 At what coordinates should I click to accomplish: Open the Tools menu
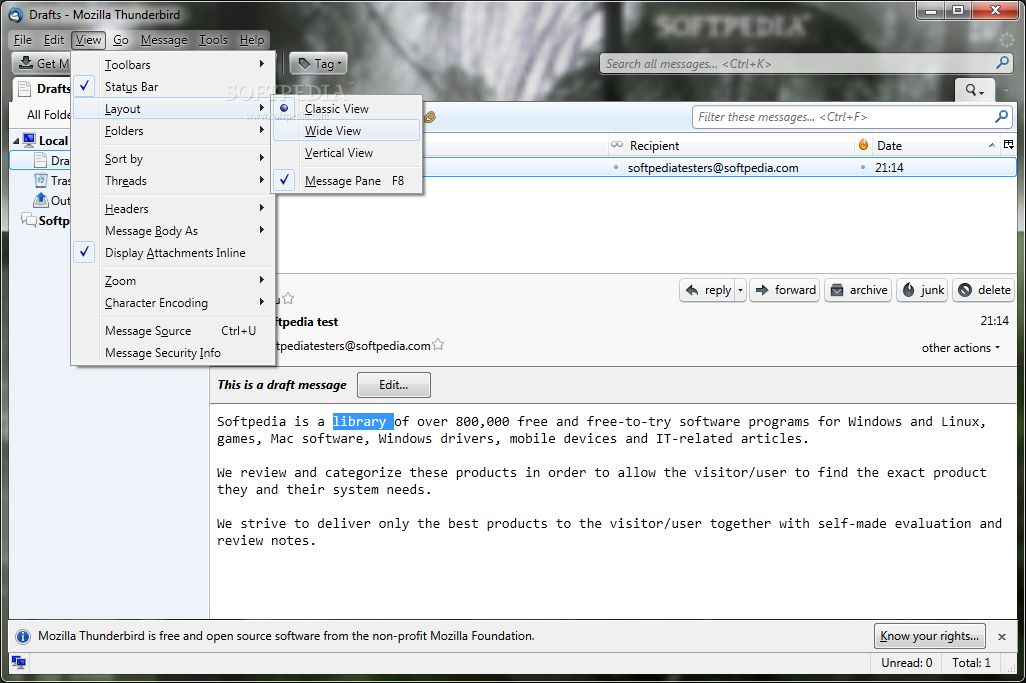[x=213, y=40]
